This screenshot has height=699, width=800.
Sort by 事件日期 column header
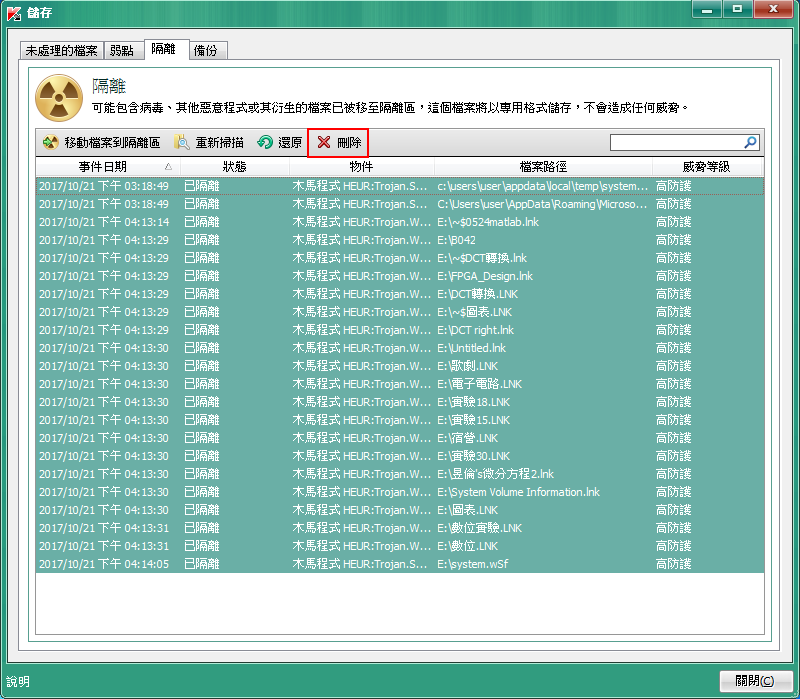[x=102, y=166]
